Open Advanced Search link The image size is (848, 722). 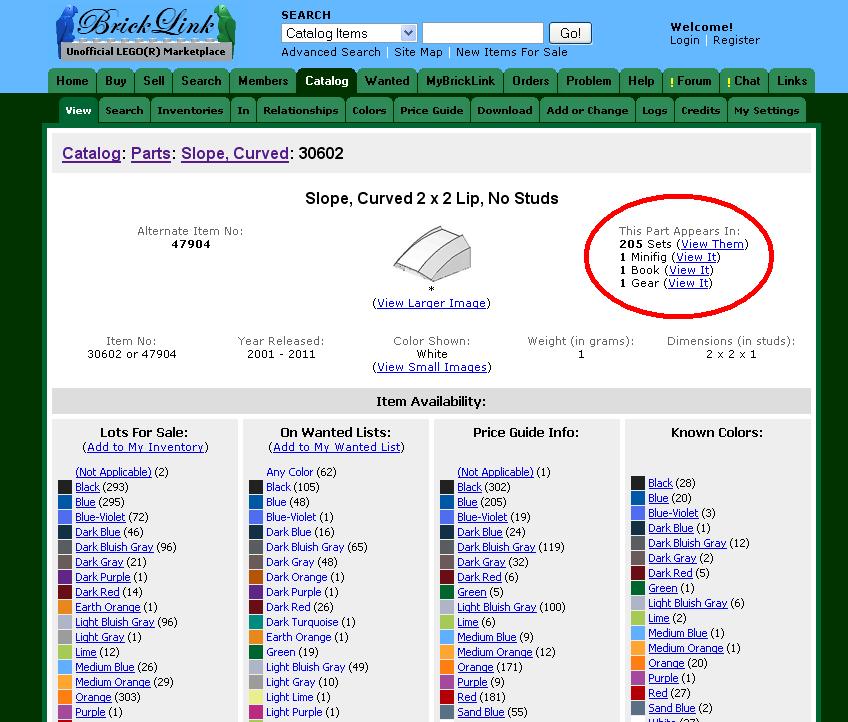tap(331, 52)
